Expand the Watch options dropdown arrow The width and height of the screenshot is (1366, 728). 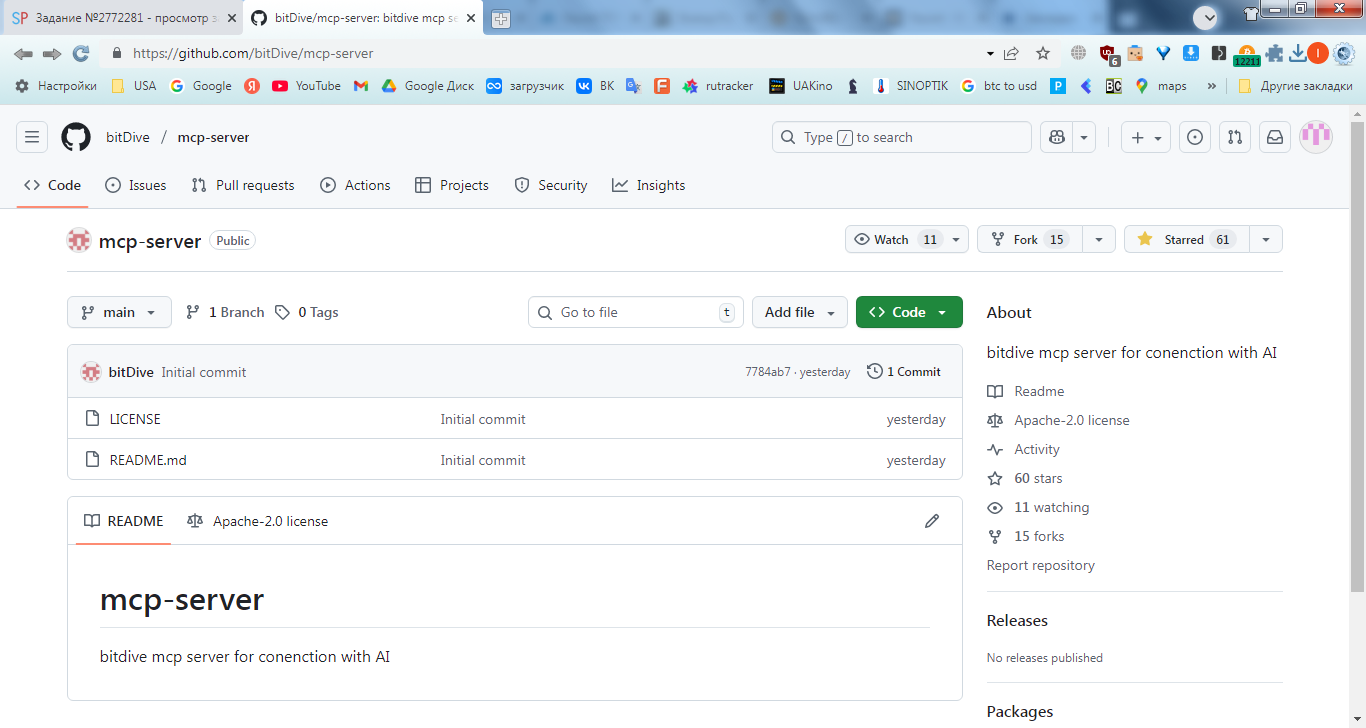click(x=957, y=239)
